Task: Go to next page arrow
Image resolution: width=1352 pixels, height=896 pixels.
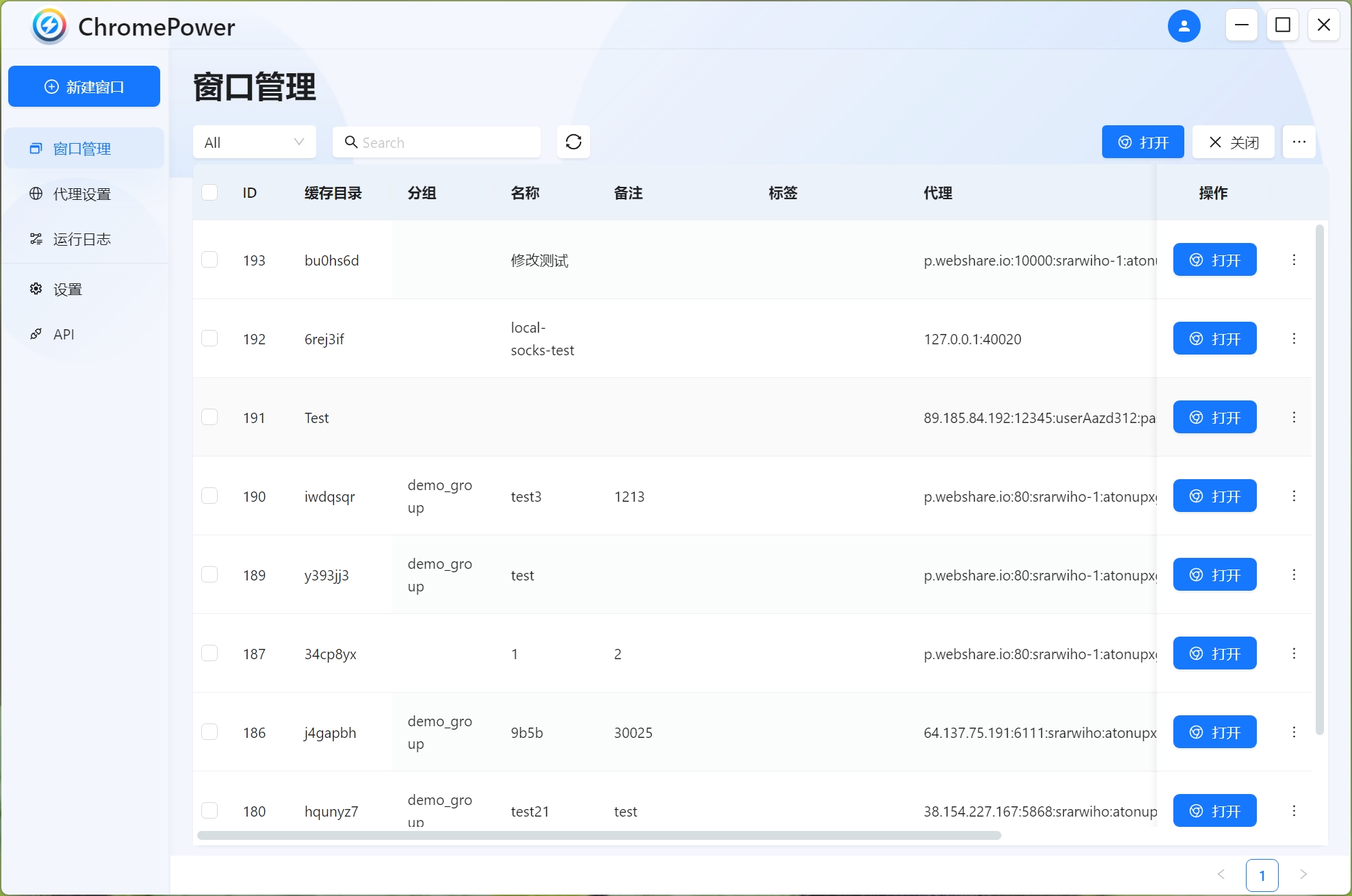Action: 1303,874
